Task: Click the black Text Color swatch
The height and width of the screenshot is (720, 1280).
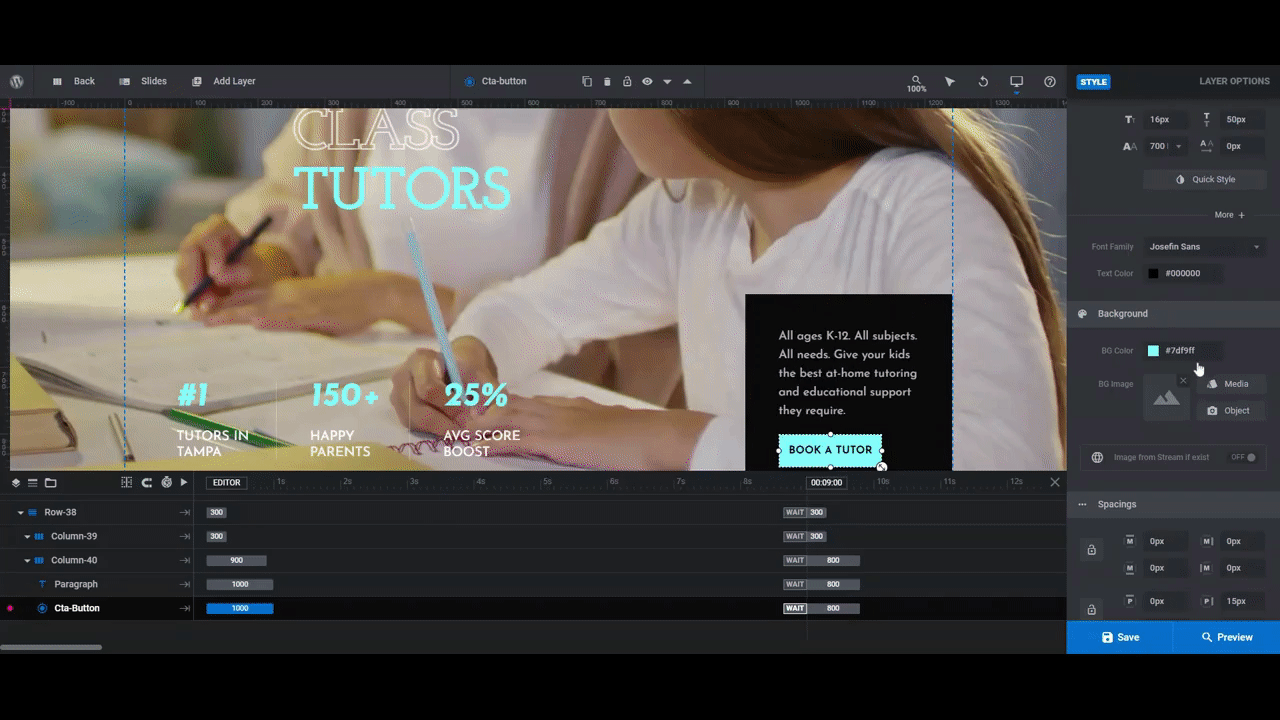Action: 1153,273
